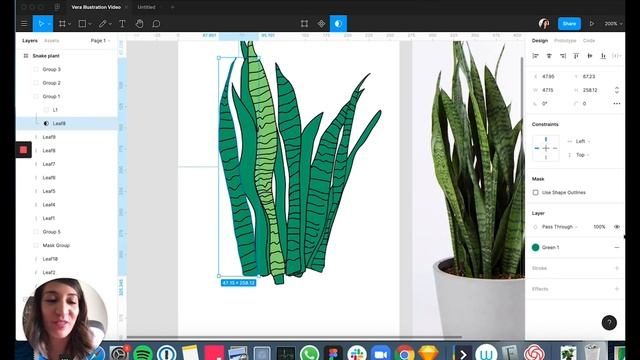Viewport: 640px width, 360px height.
Task: Select the Add Comment tool
Action: coord(156,24)
